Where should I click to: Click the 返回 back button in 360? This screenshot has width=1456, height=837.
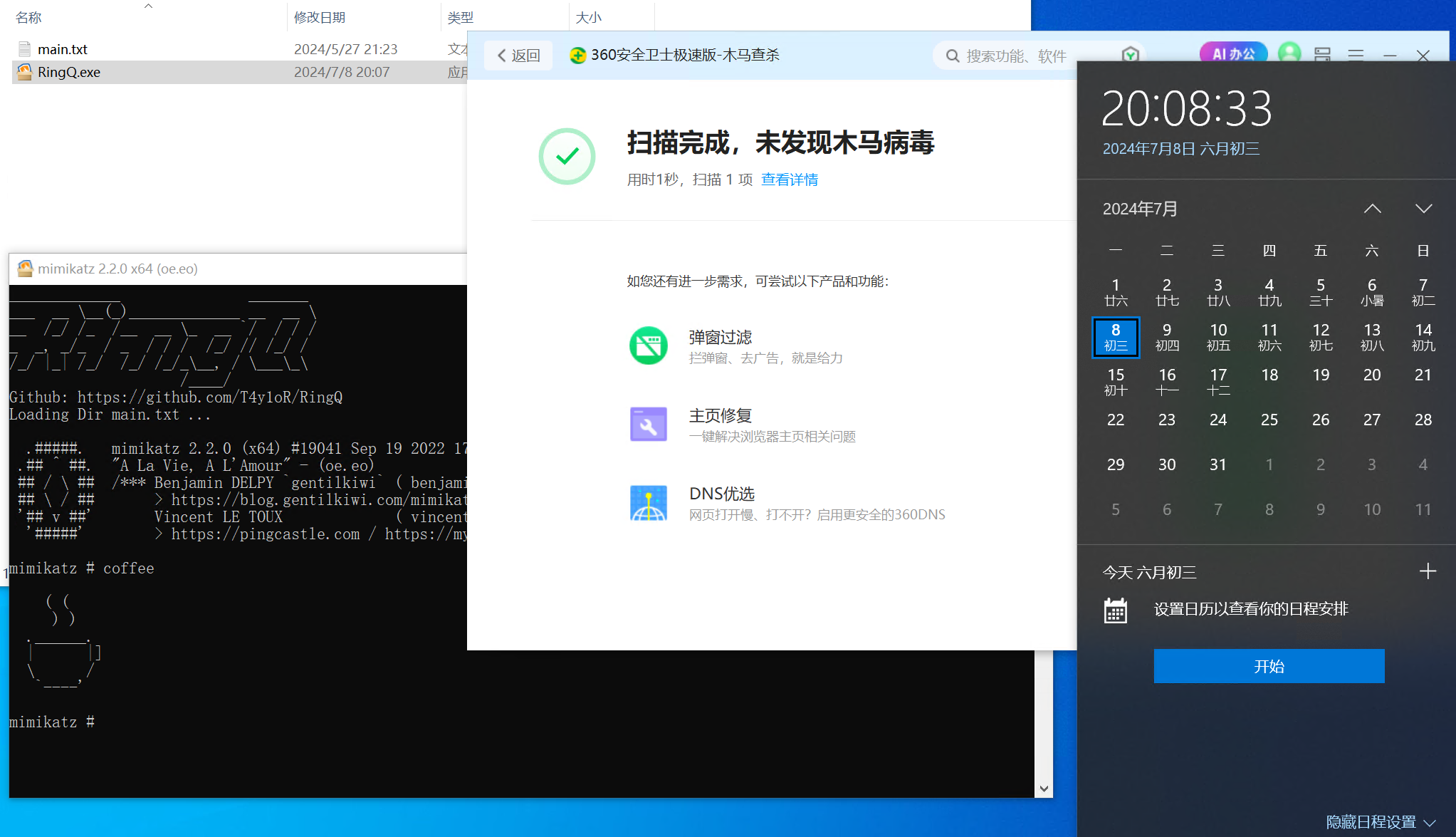pos(518,56)
